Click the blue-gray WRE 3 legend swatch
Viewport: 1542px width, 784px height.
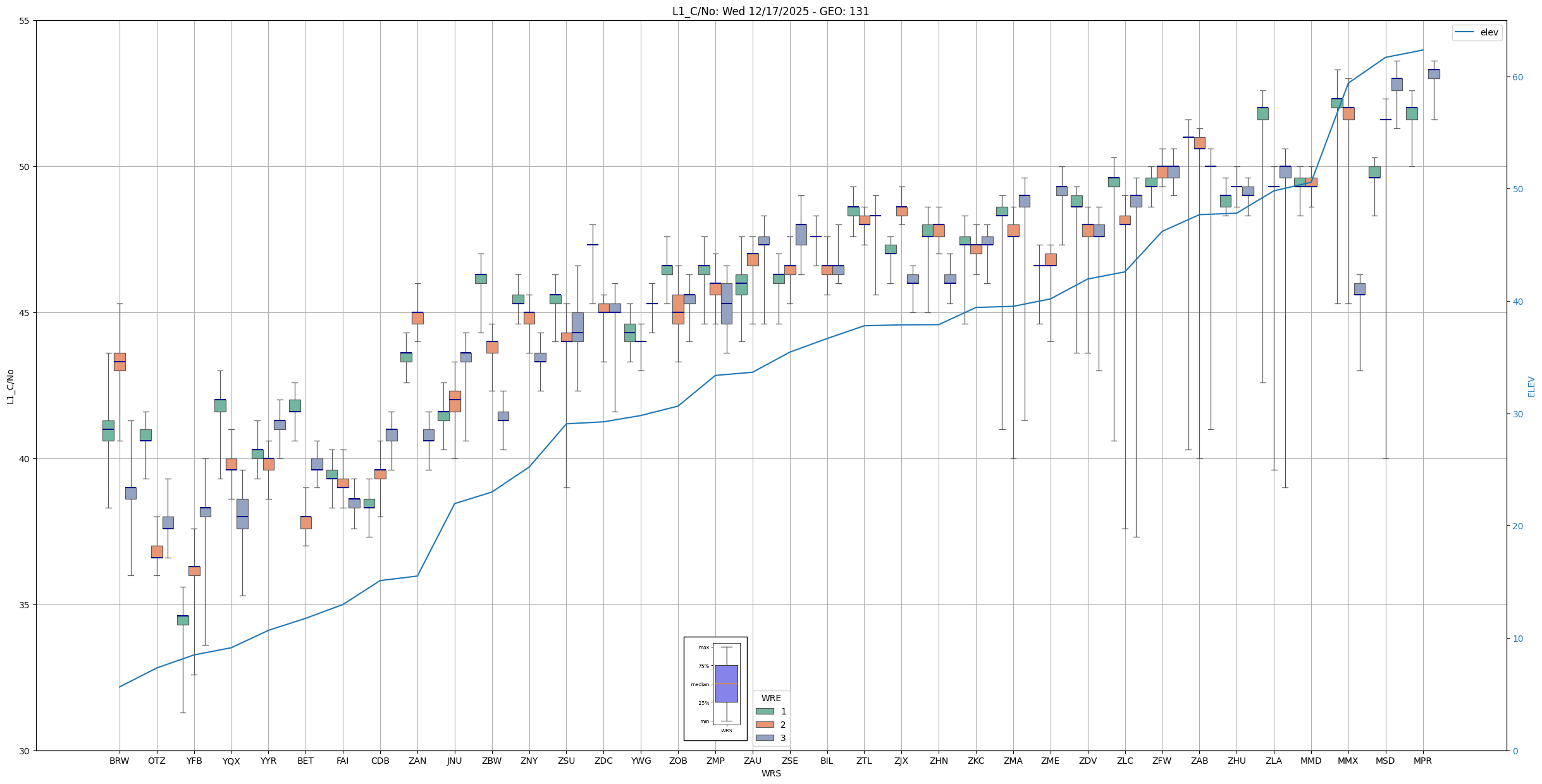pyautogui.click(x=764, y=738)
